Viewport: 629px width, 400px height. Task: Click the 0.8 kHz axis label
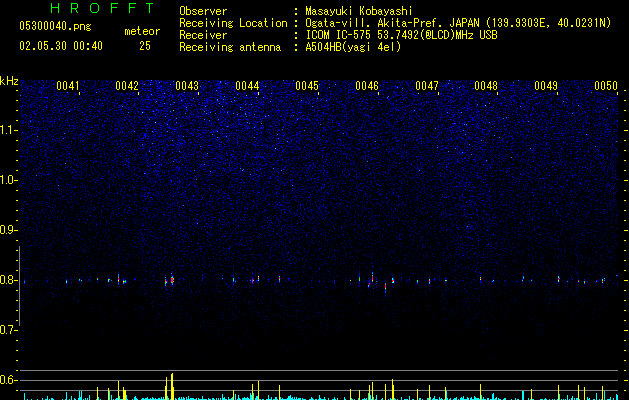coord(8,280)
